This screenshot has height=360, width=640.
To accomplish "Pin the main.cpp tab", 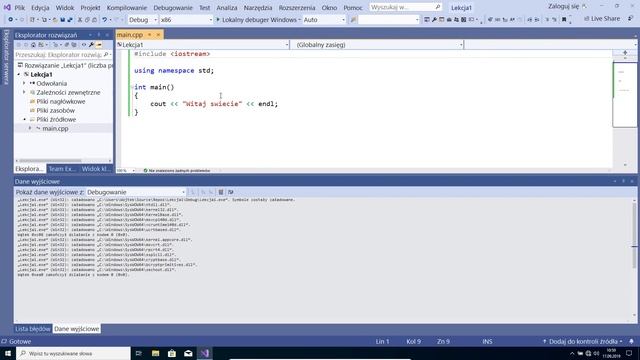I will [x=149, y=35].
